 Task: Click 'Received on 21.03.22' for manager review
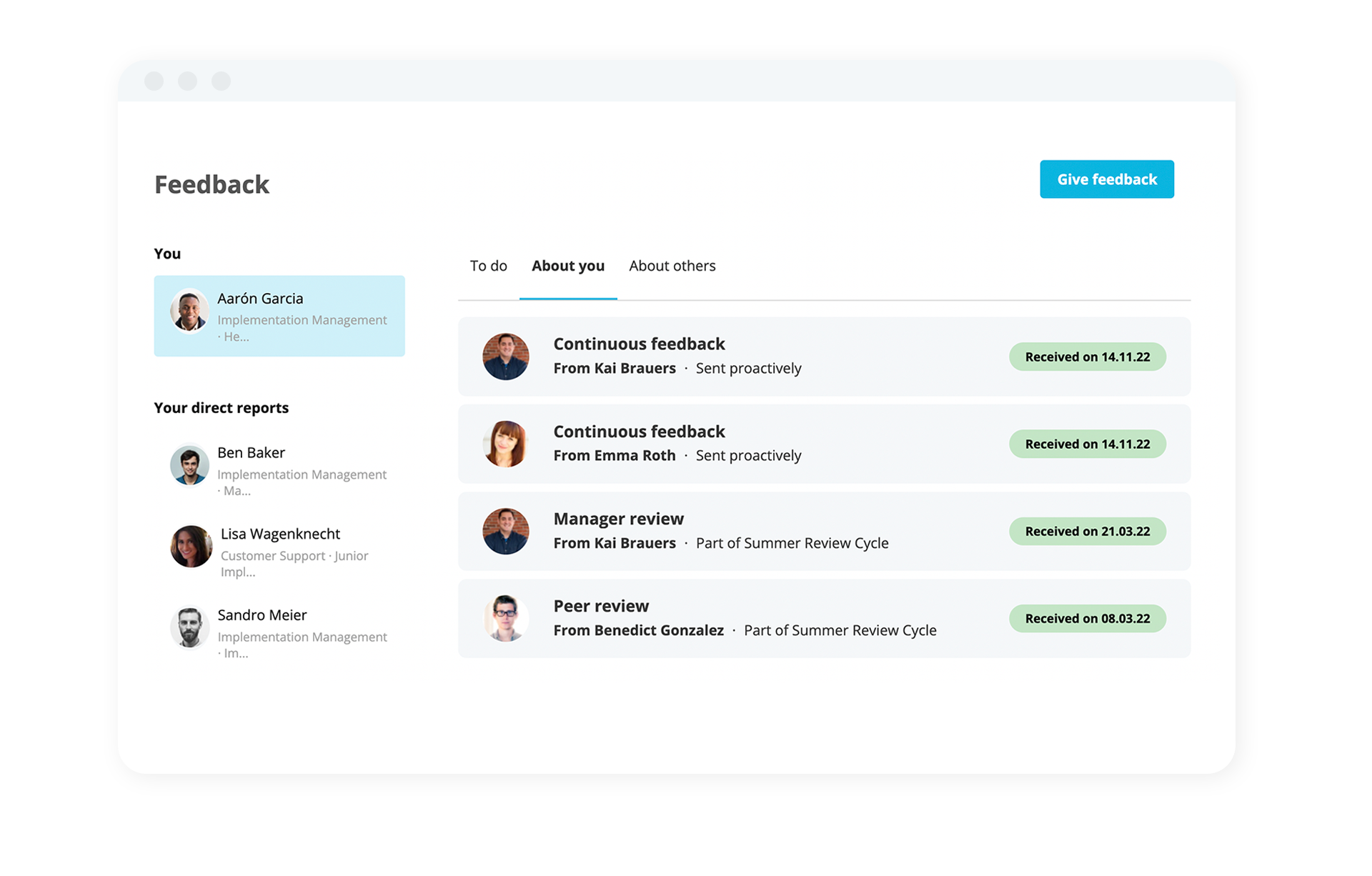[x=1086, y=530]
